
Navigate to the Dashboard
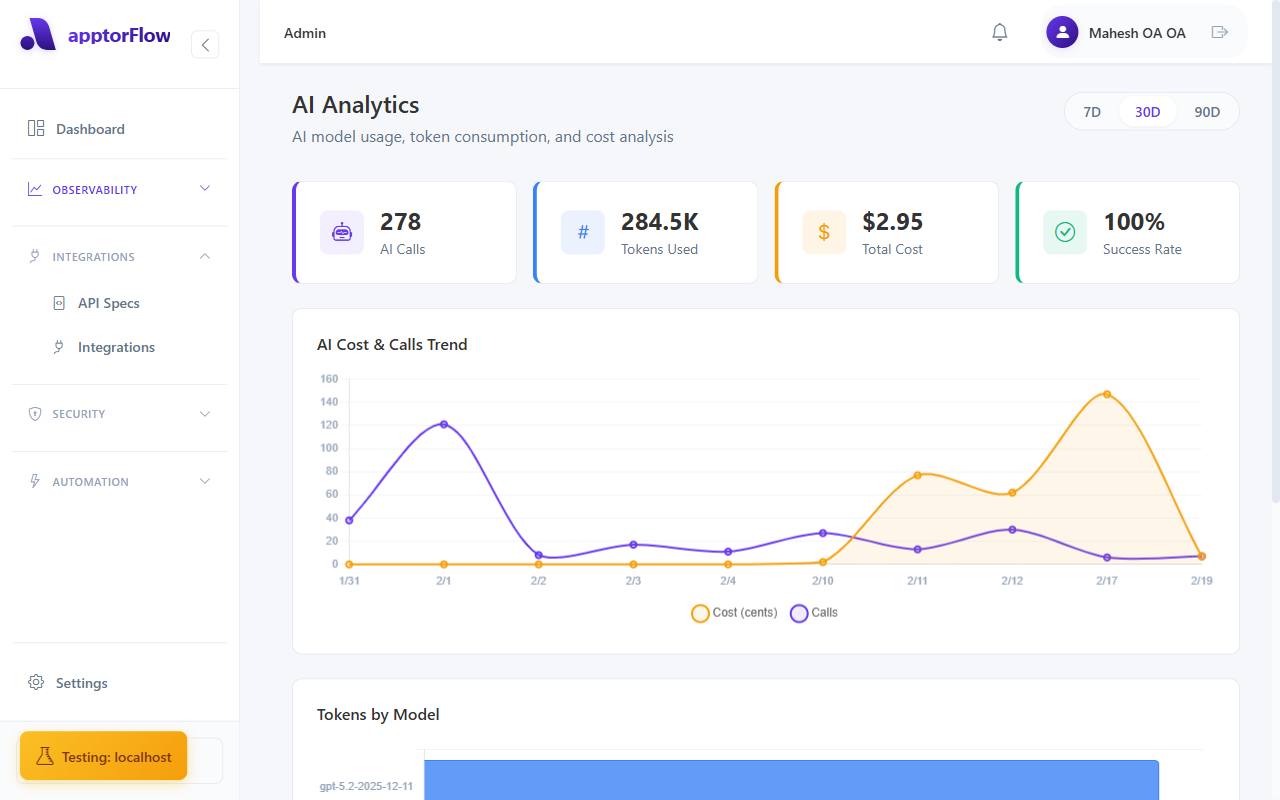(91, 128)
